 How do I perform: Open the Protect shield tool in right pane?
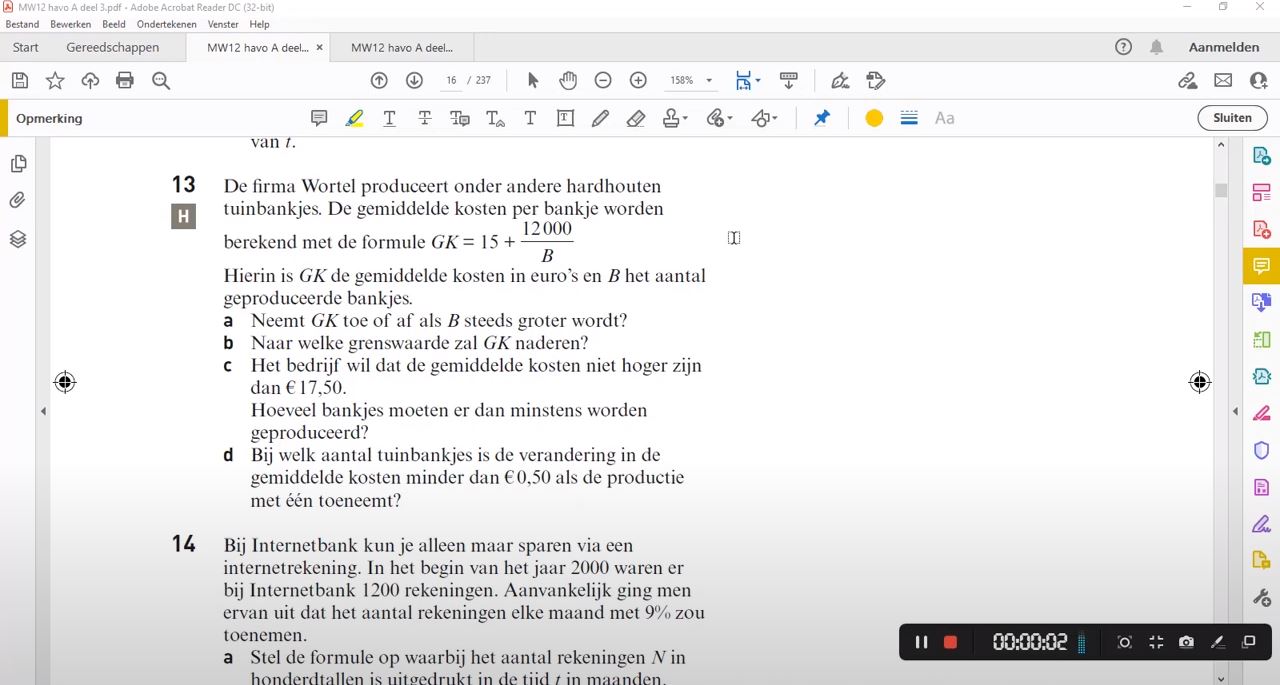click(x=1261, y=451)
